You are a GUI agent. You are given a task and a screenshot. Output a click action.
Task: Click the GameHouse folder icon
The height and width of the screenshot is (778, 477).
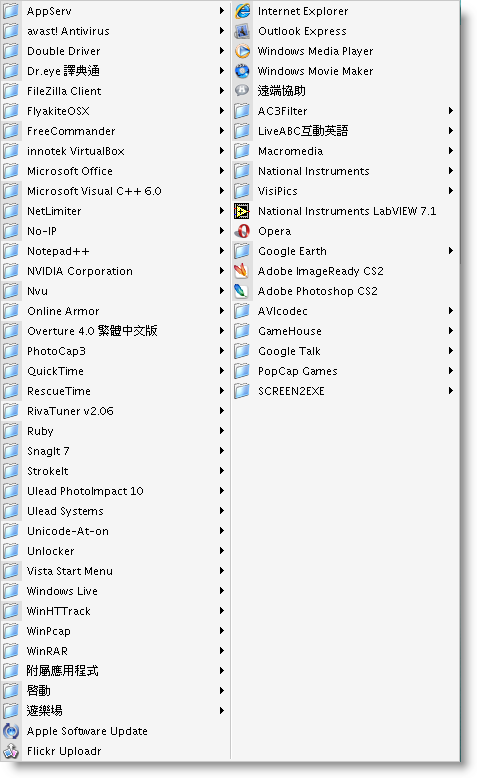tap(242, 331)
